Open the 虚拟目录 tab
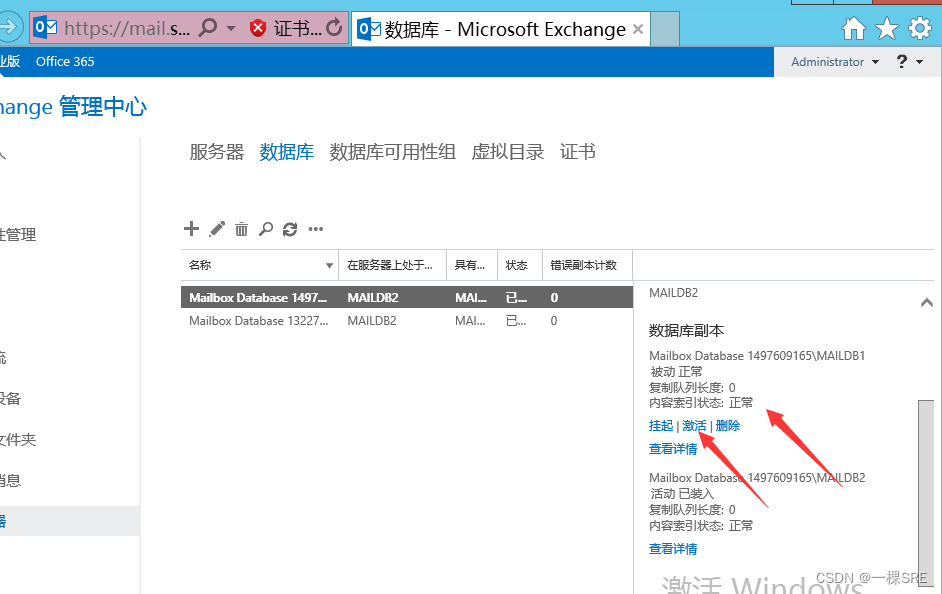Screen dimensions: 942x594 [x=508, y=152]
